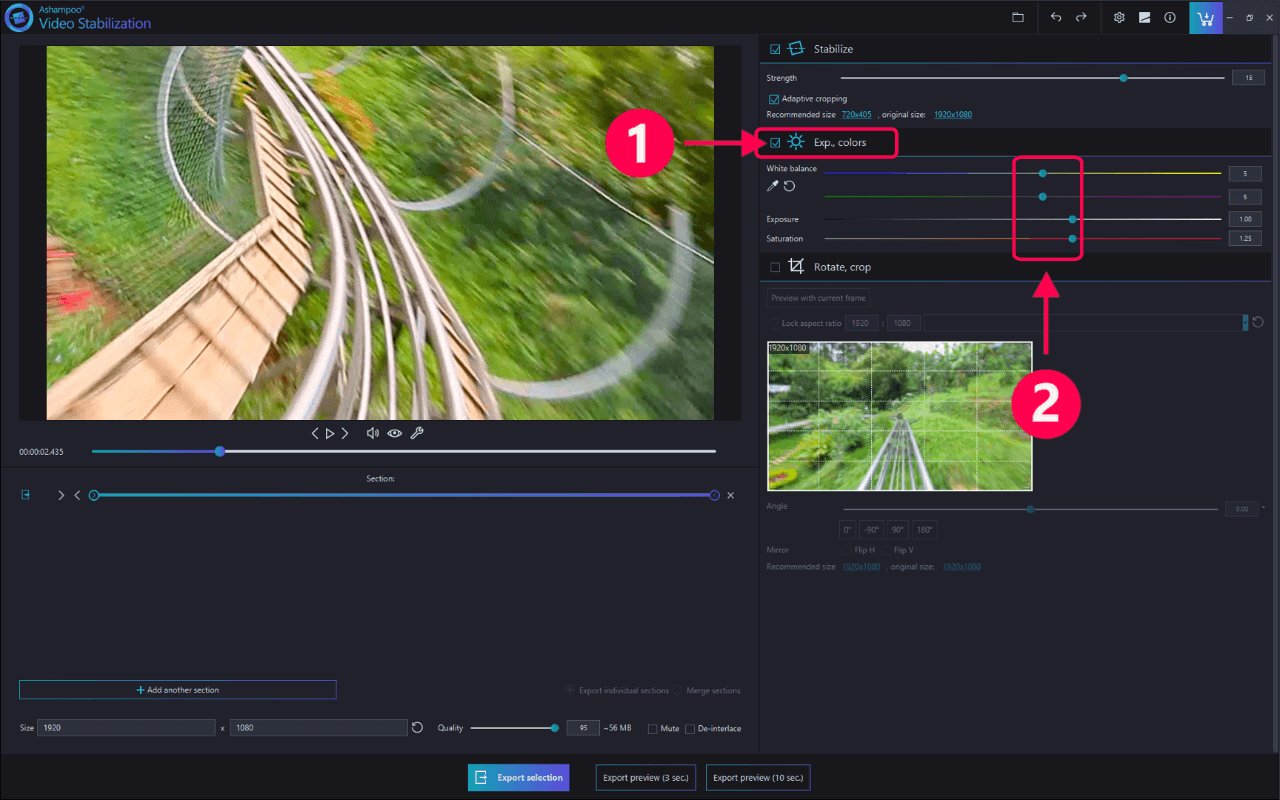Select the Merge sections radio button

(x=678, y=690)
